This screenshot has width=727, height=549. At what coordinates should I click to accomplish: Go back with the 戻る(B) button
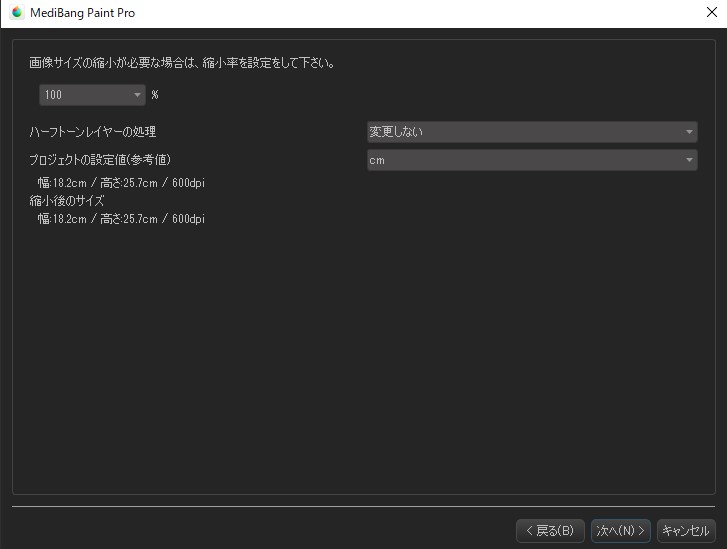pos(550,530)
